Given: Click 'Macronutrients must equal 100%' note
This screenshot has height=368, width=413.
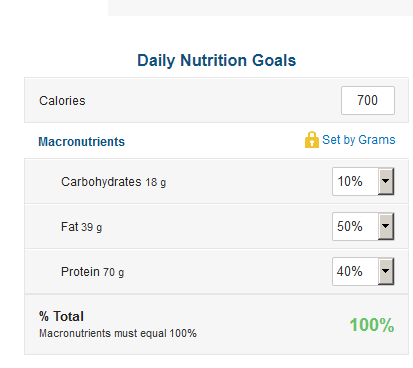Looking at the screenshot, I should (118, 333).
